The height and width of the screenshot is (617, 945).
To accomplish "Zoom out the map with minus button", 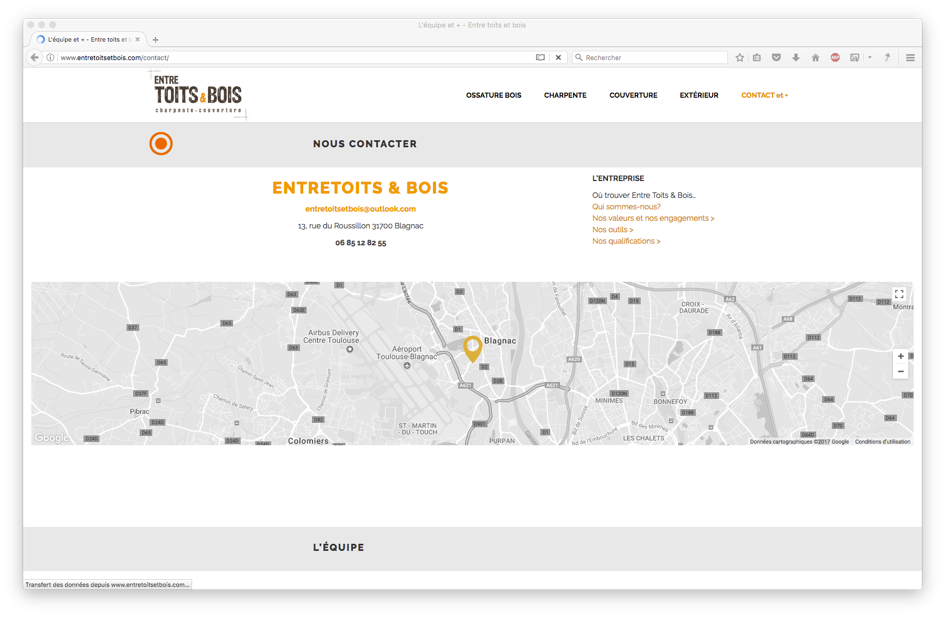I will coord(900,371).
